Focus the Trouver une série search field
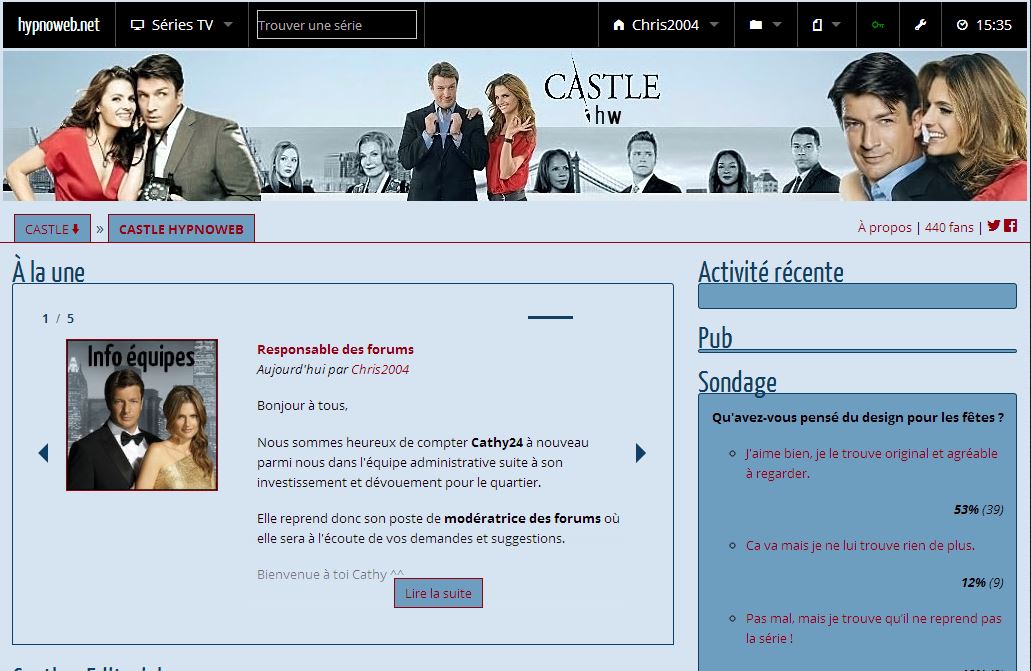Screen dimensions: 1031x671 [x=337, y=25]
